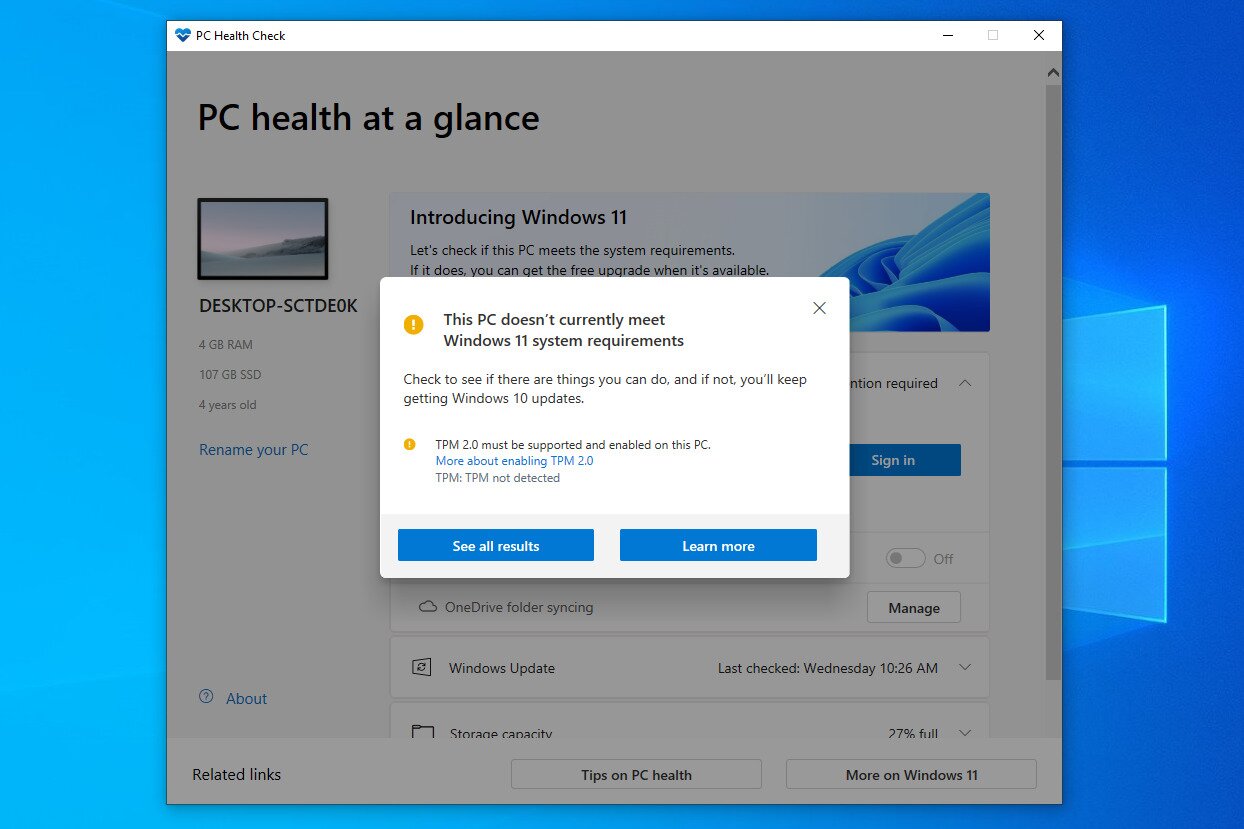Click DESKTOP-SCTDE0K computer name
The image size is (1244, 829).
[x=278, y=306]
